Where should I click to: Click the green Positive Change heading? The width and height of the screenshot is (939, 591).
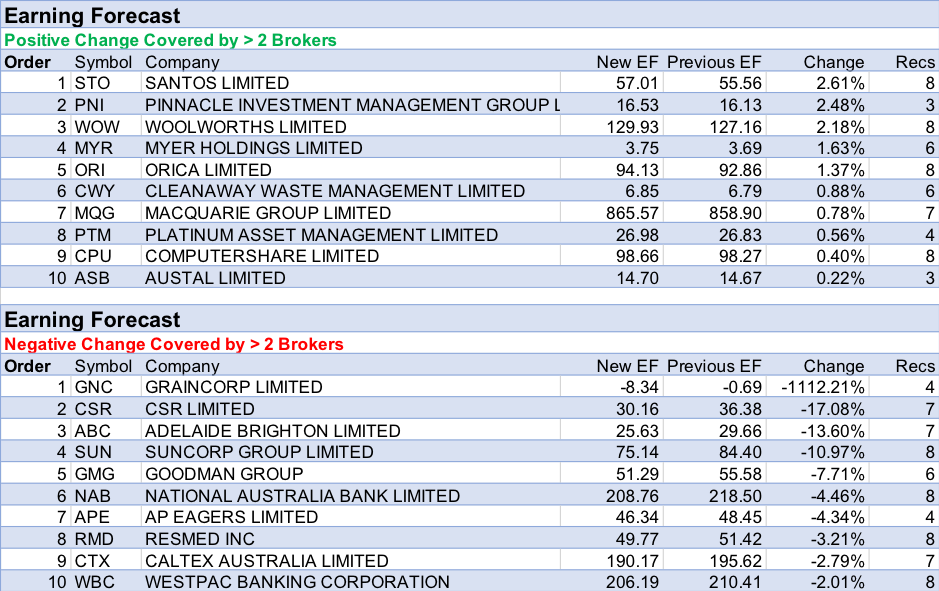pos(171,40)
